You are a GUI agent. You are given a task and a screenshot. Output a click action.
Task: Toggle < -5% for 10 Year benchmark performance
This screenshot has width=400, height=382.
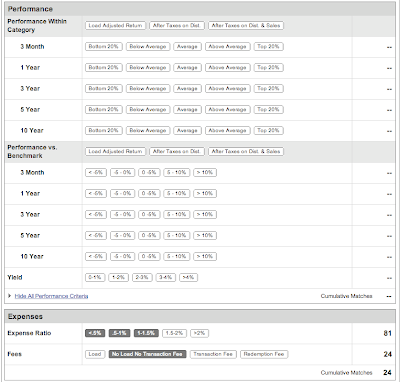[x=96, y=257]
